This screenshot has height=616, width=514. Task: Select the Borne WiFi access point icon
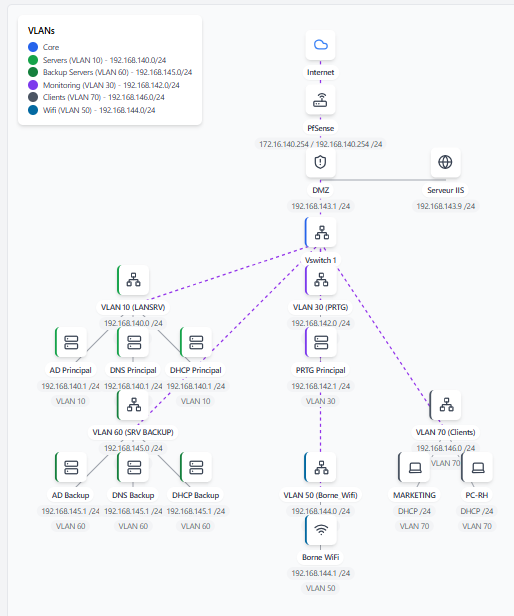(x=321, y=530)
